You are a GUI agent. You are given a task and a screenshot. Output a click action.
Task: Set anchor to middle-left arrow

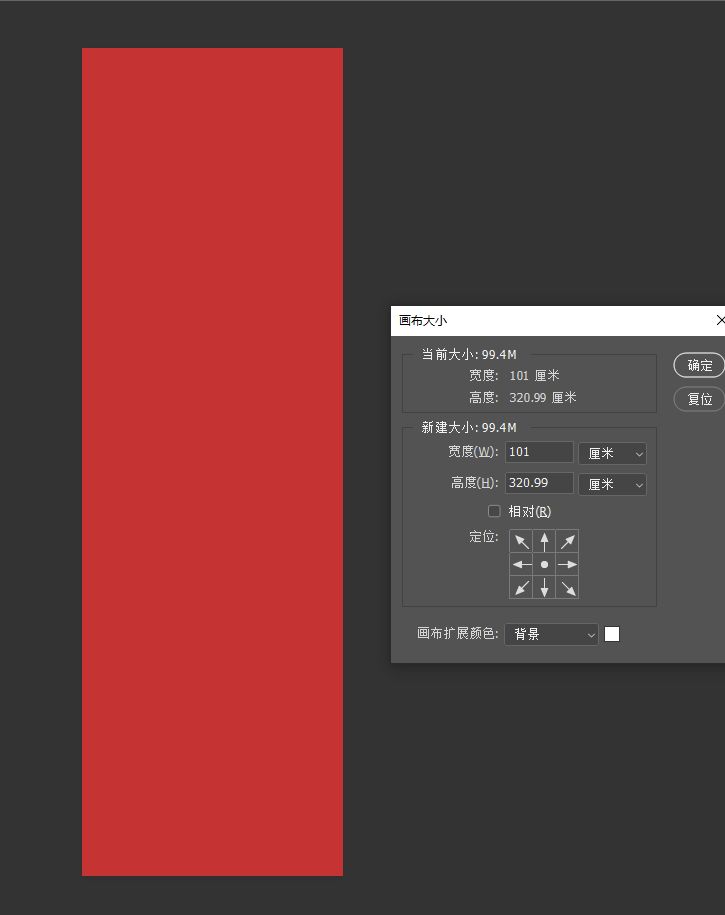tap(521, 564)
